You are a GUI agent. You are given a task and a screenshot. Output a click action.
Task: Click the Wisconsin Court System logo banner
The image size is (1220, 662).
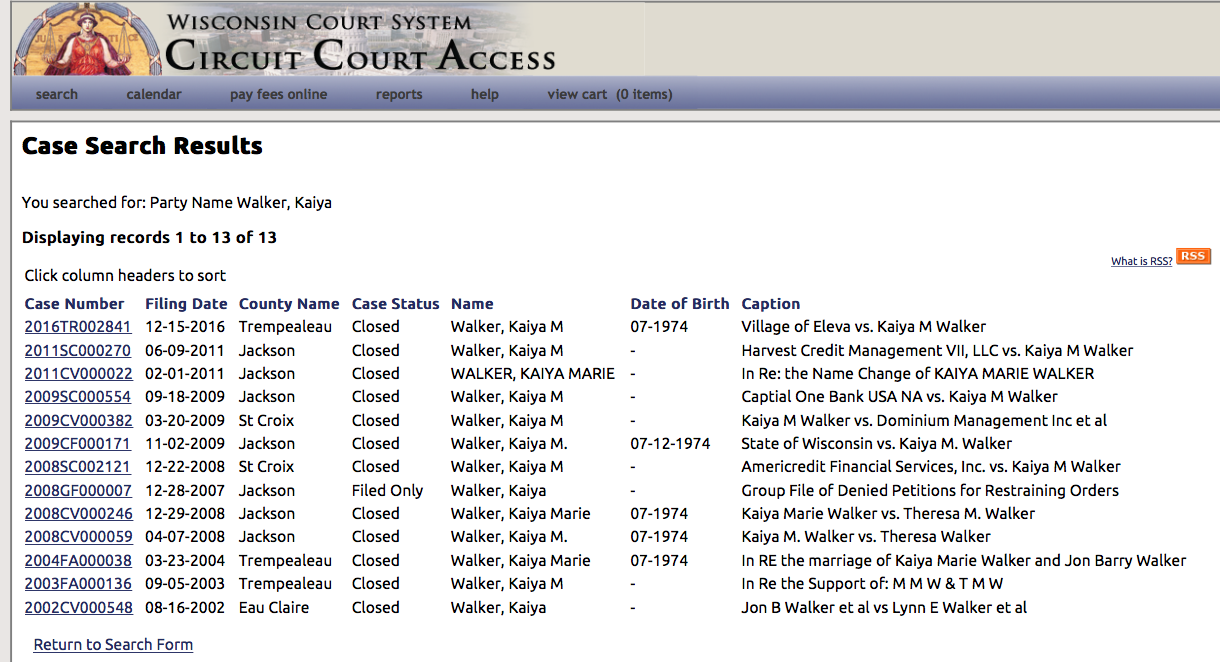[285, 40]
